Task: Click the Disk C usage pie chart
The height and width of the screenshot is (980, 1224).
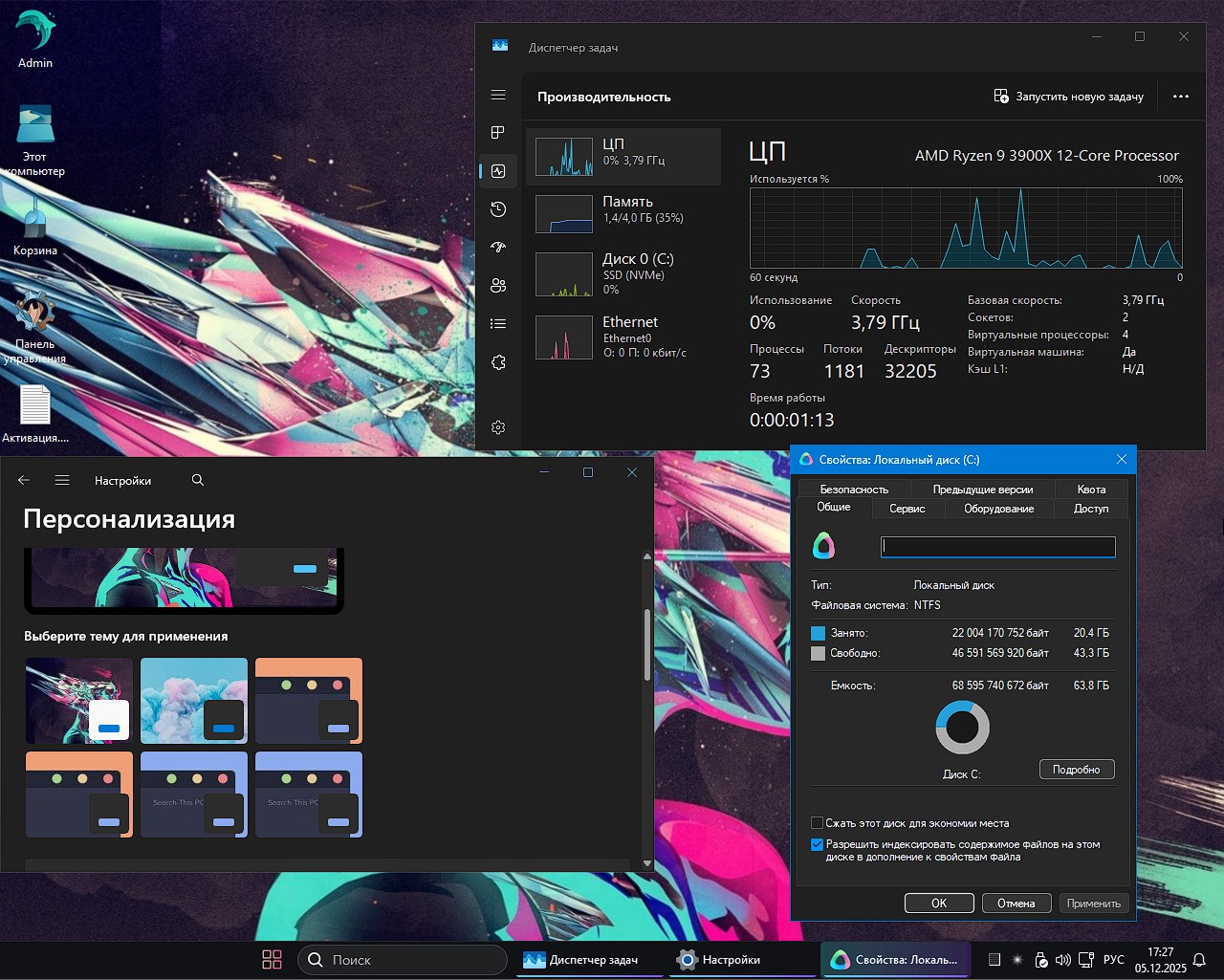Action: tap(962, 727)
